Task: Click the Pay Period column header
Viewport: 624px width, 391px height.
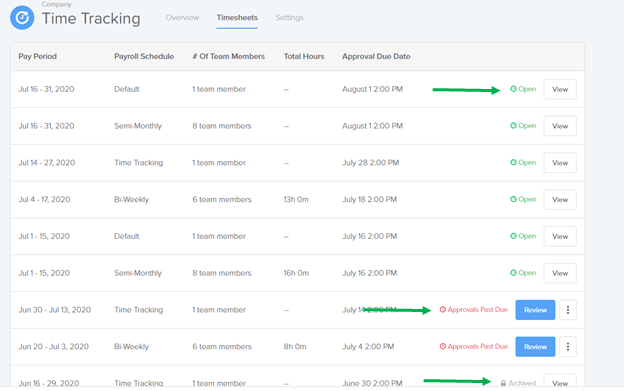Action: point(37,56)
